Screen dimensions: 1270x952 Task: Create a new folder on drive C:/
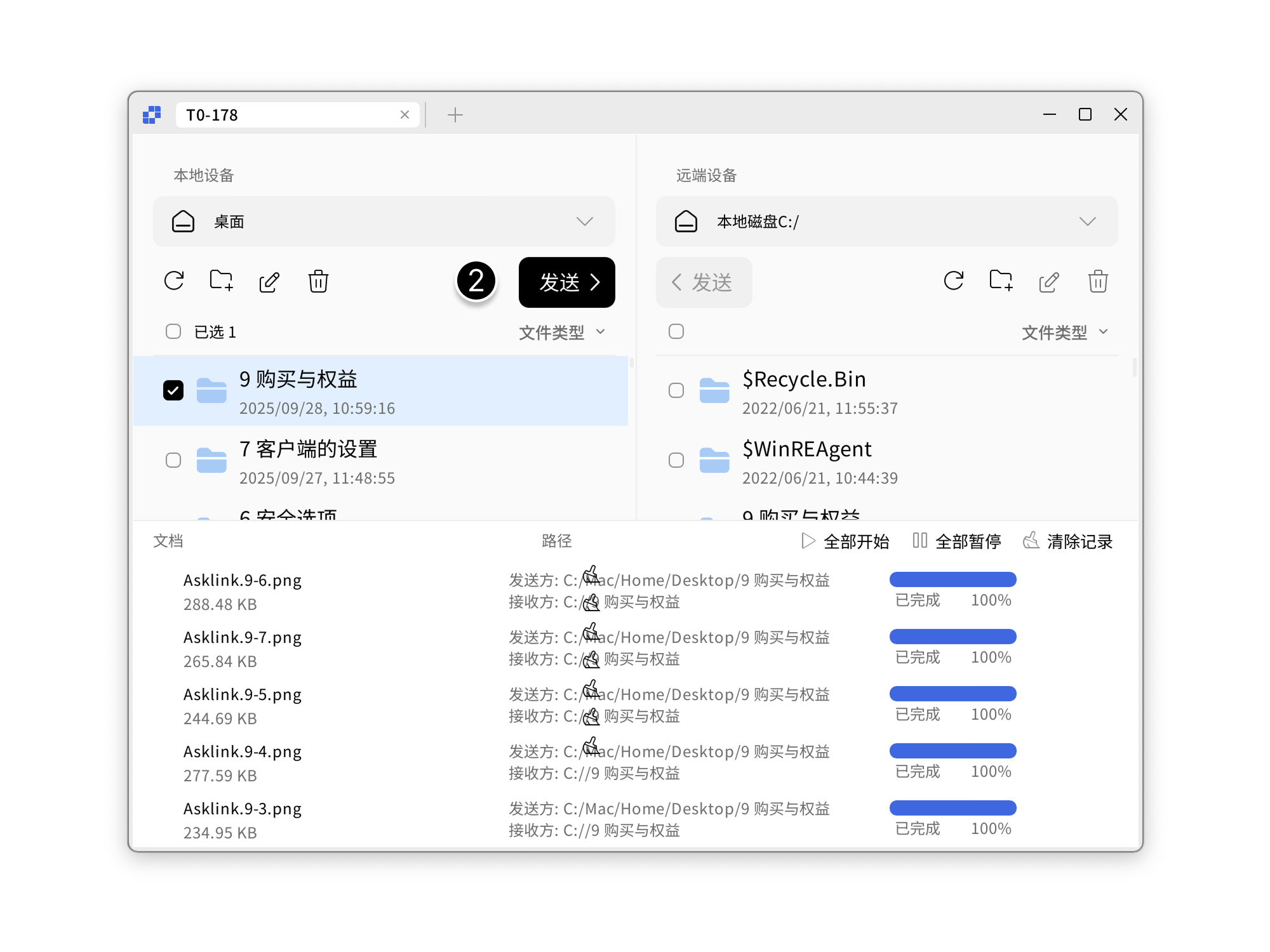1002,281
